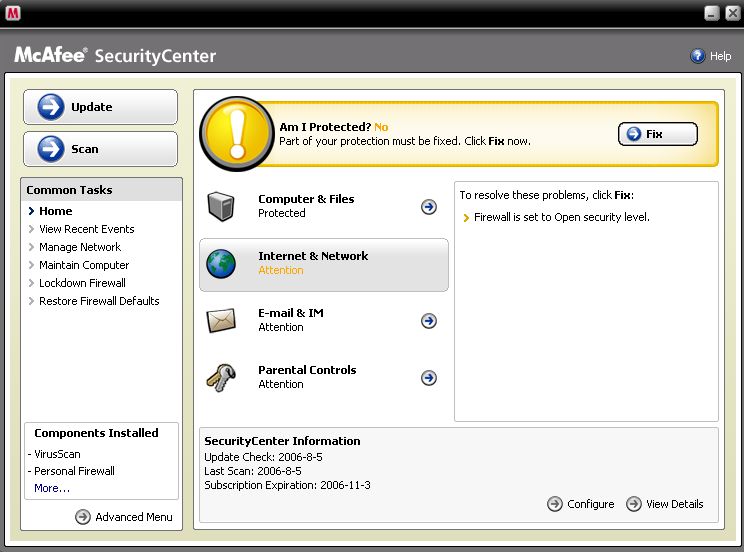Click the blue Scan arrow icon
This screenshot has width=744, height=552.
click(51, 149)
